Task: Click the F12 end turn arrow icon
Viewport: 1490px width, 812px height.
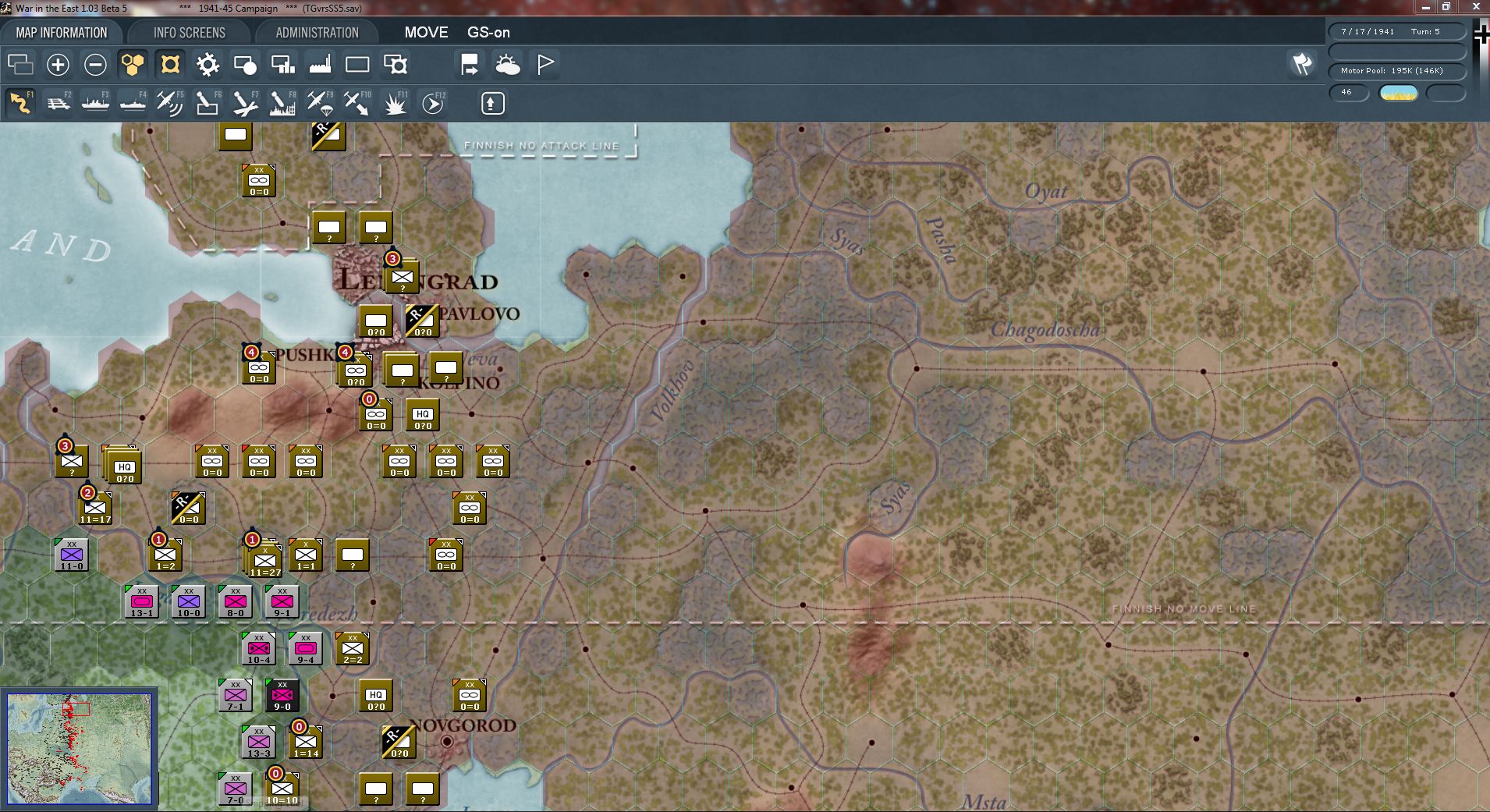Action: [x=433, y=103]
